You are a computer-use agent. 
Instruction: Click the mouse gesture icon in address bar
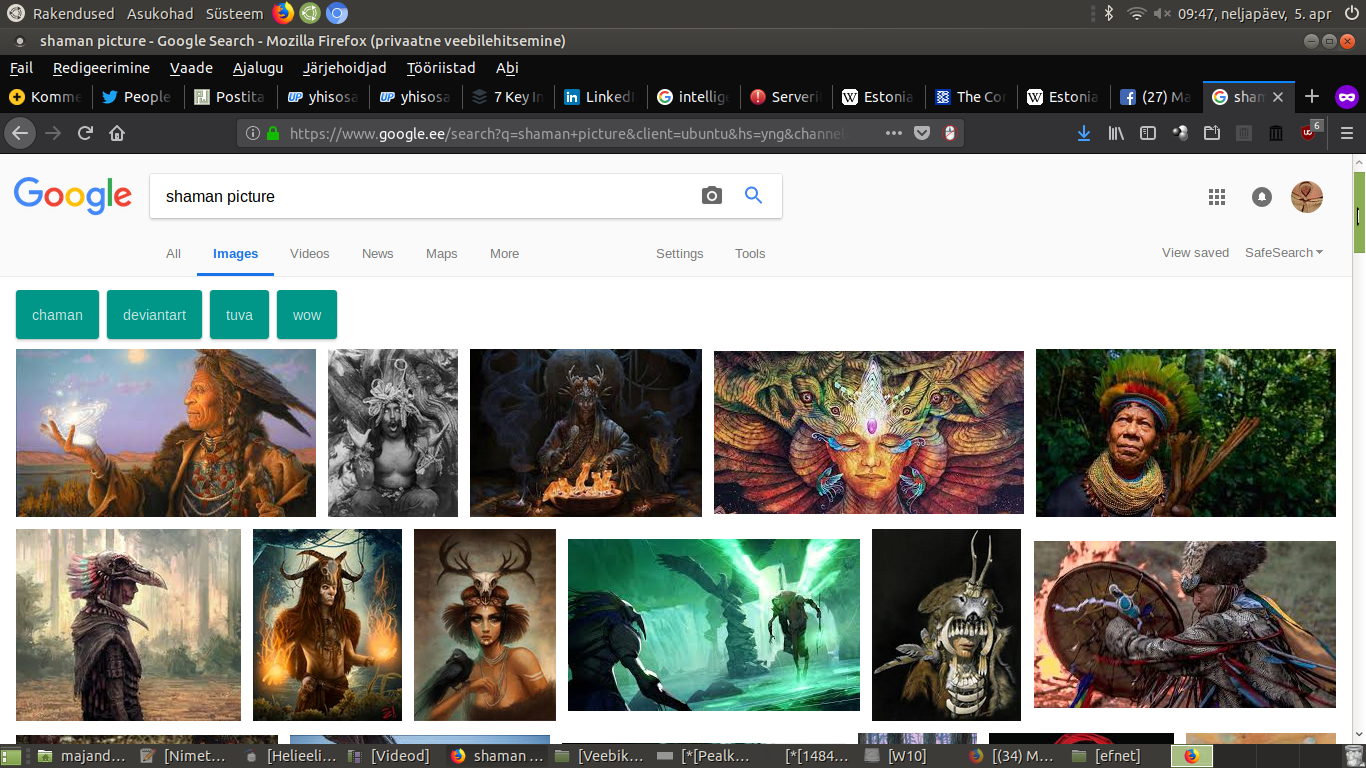click(949, 133)
